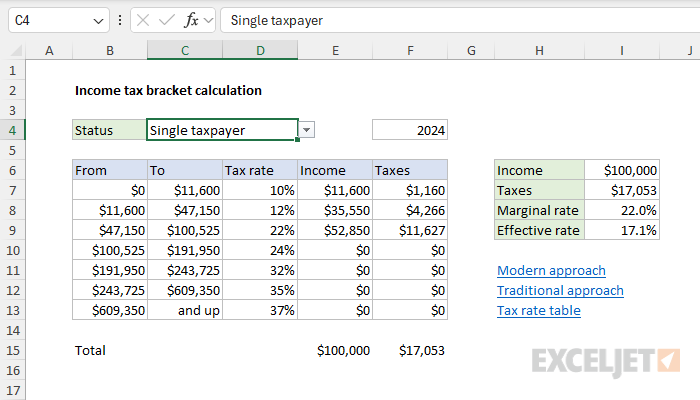
Task: Open the Status dropdown next to Single taxpayer
Action: point(307,130)
